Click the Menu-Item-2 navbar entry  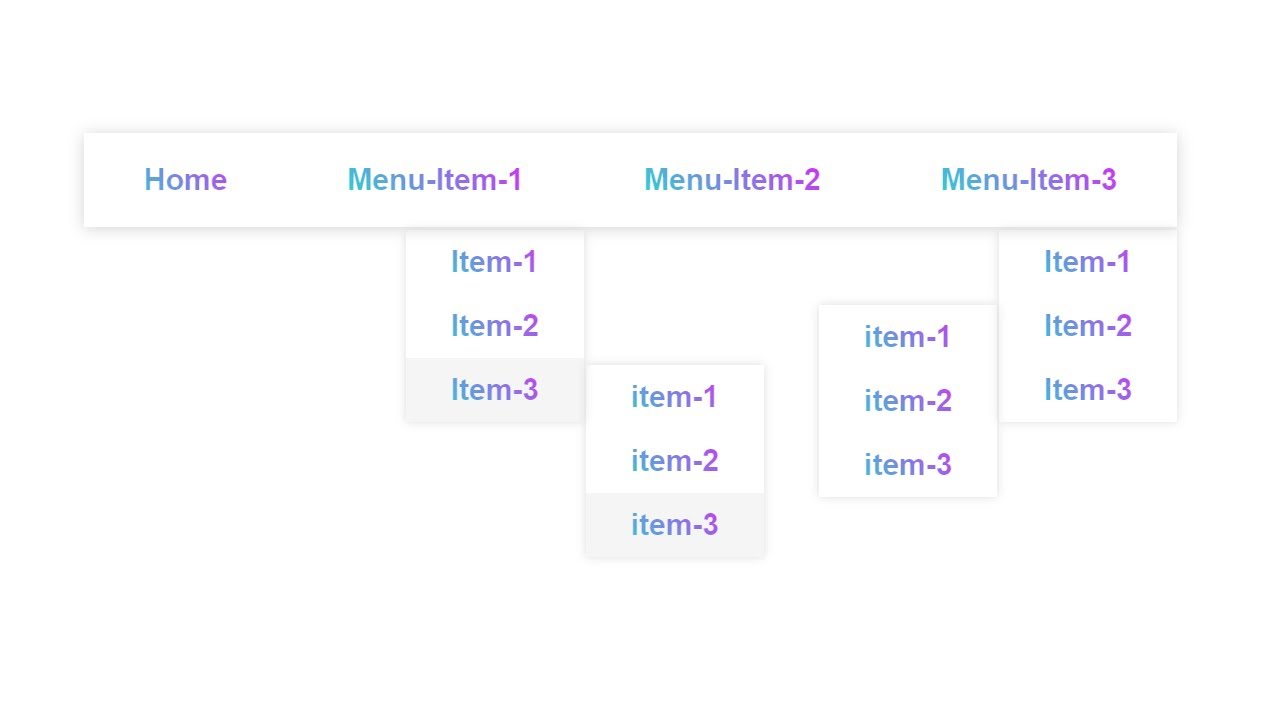(x=732, y=180)
